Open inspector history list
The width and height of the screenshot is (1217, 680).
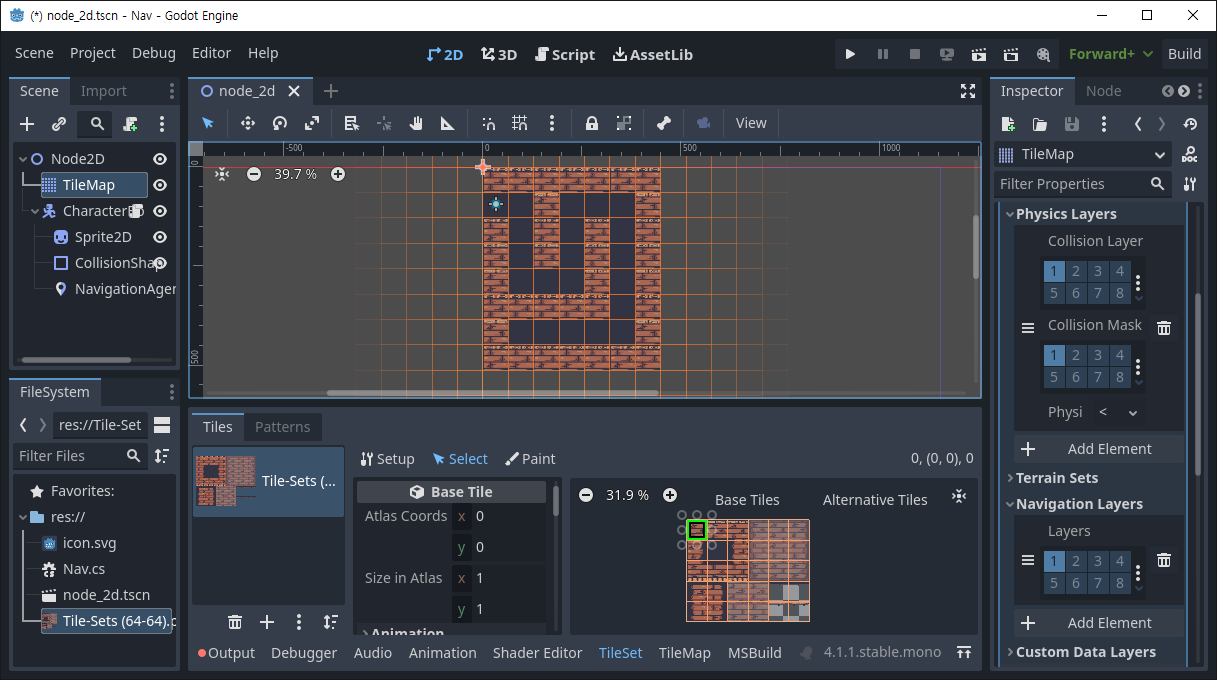pos(1190,124)
